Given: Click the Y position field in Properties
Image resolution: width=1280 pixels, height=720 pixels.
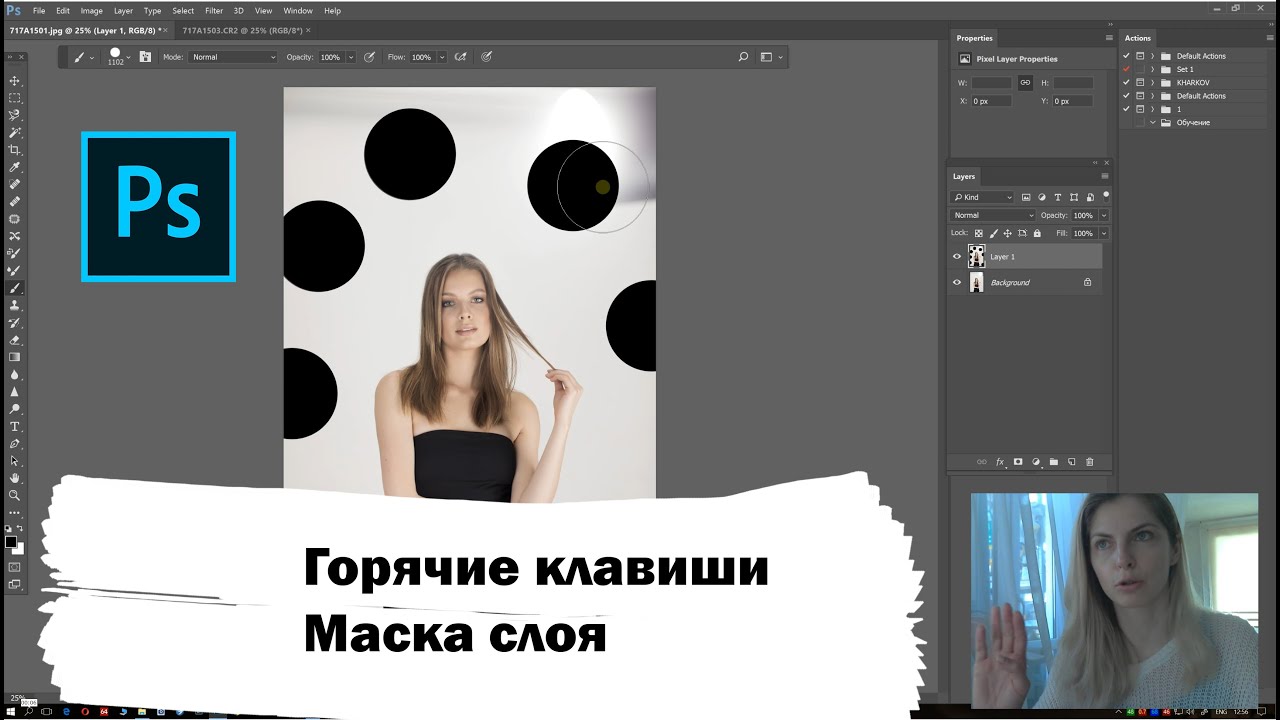Looking at the screenshot, I should point(1074,101).
